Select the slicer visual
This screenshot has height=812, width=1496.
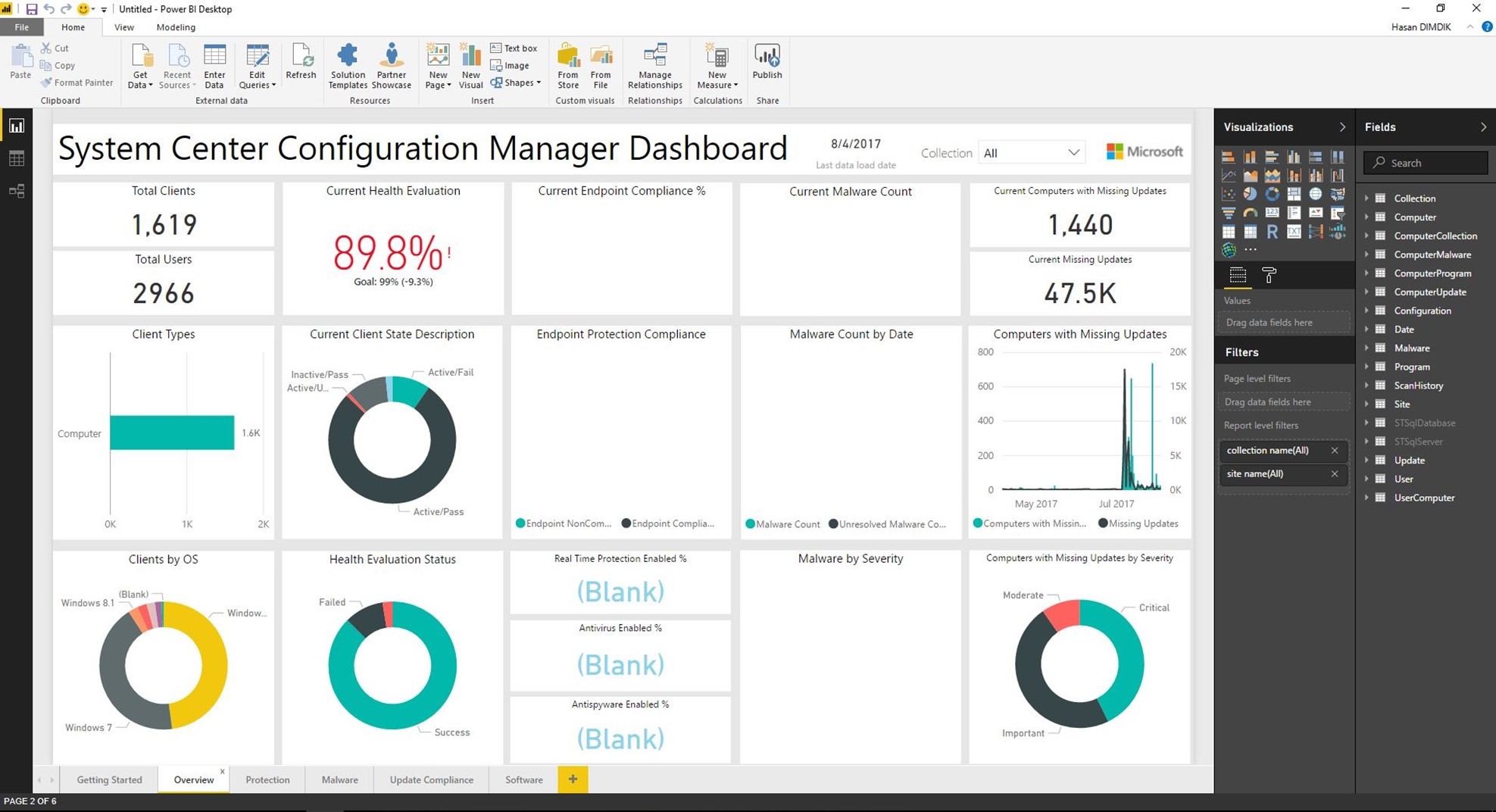1338,213
